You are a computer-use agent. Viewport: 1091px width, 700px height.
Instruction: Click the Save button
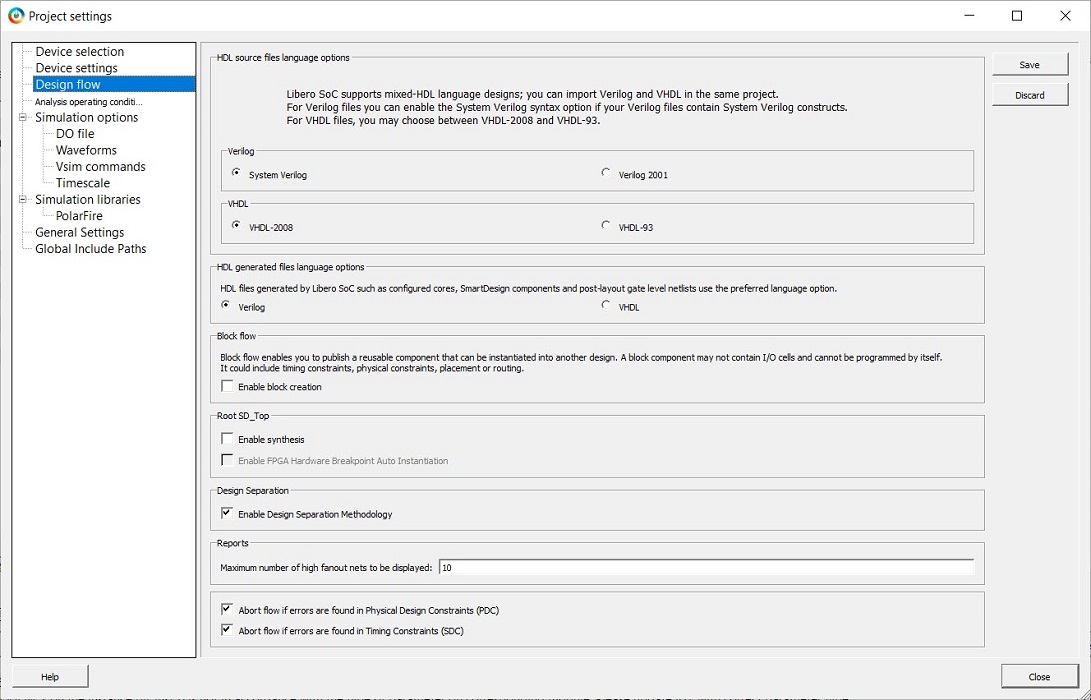(x=1029, y=65)
